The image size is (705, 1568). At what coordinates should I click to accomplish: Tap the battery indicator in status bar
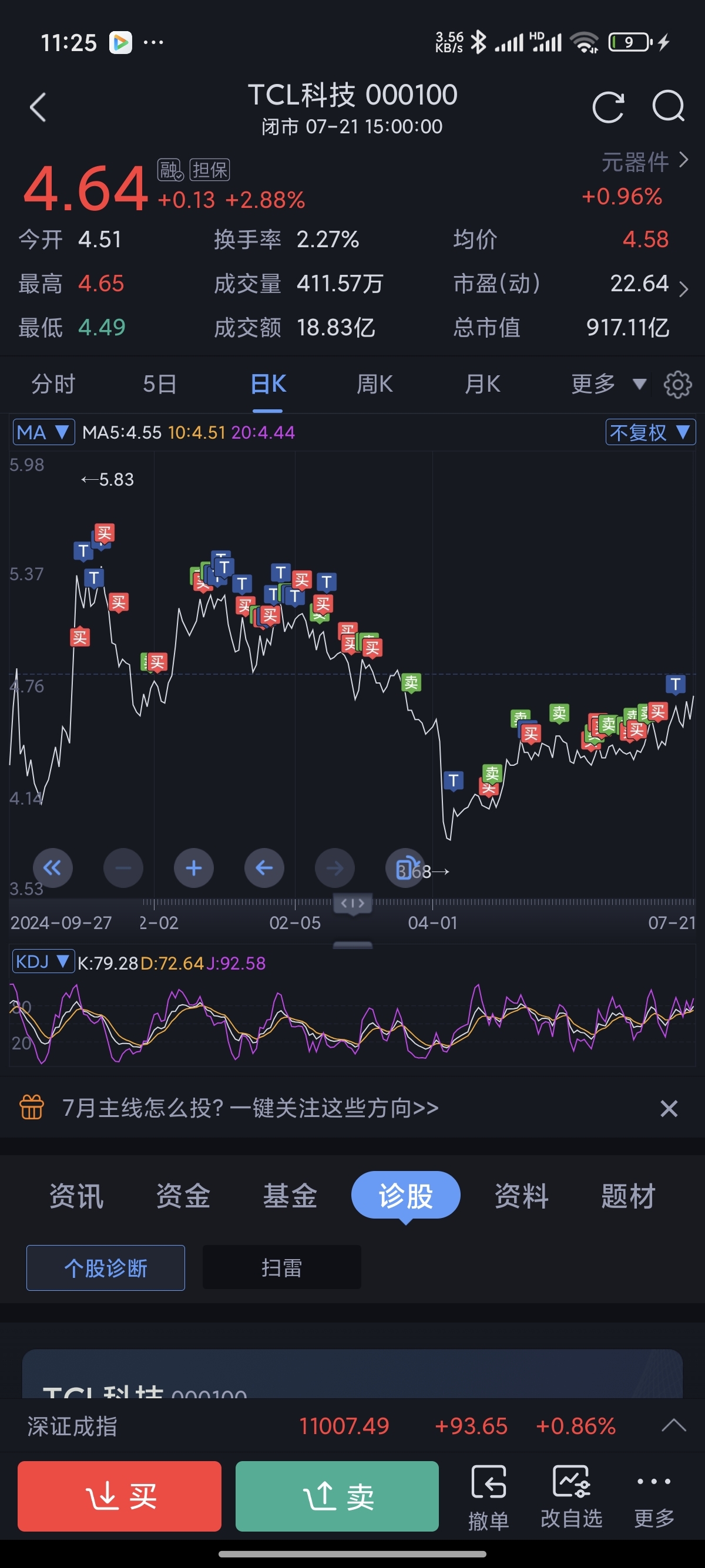tap(631, 42)
